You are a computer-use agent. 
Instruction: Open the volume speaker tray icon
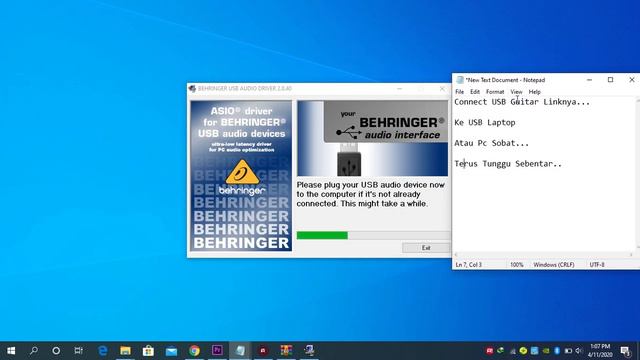click(x=579, y=351)
